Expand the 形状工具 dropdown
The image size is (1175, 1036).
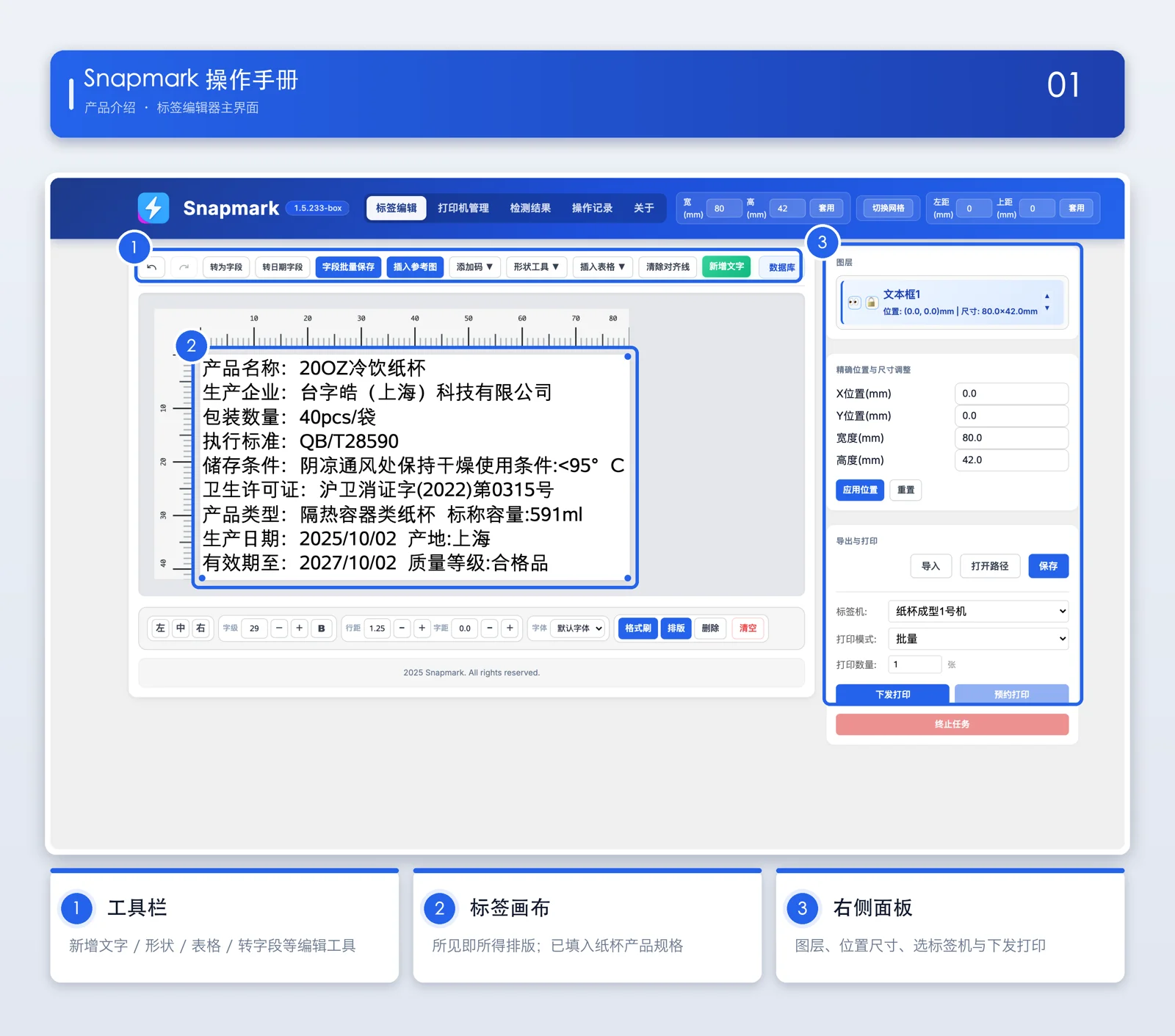pyautogui.click(x=536, y=267)
